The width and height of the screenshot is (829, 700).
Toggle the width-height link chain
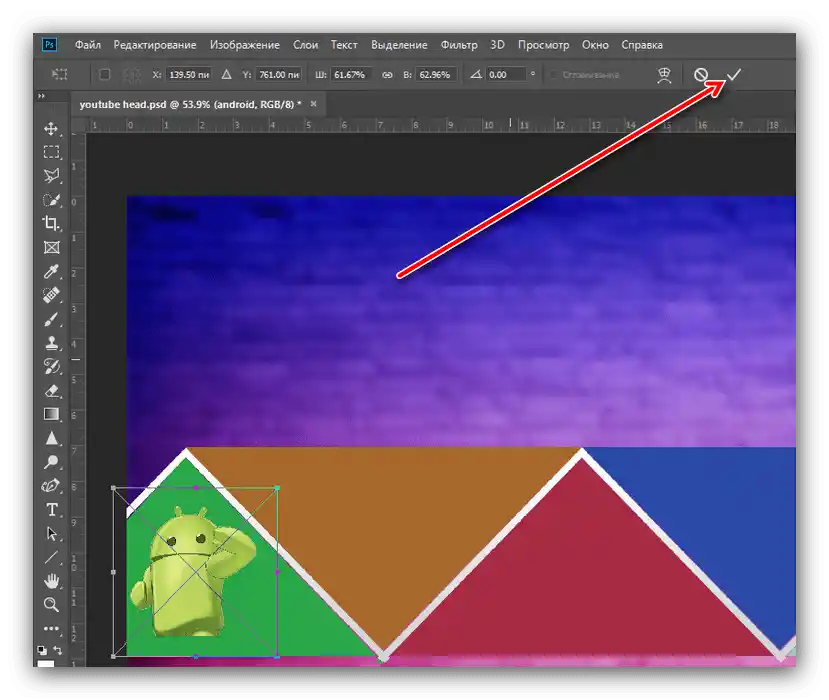click(387, 75)
